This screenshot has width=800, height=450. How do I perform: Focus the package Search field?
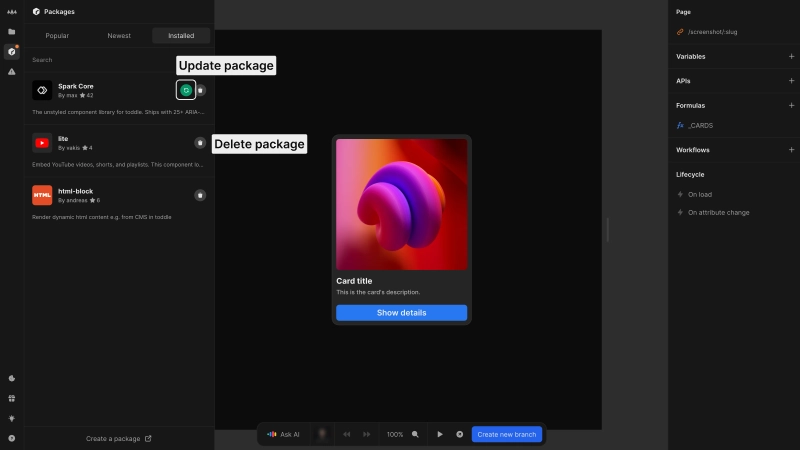[119, 60]
